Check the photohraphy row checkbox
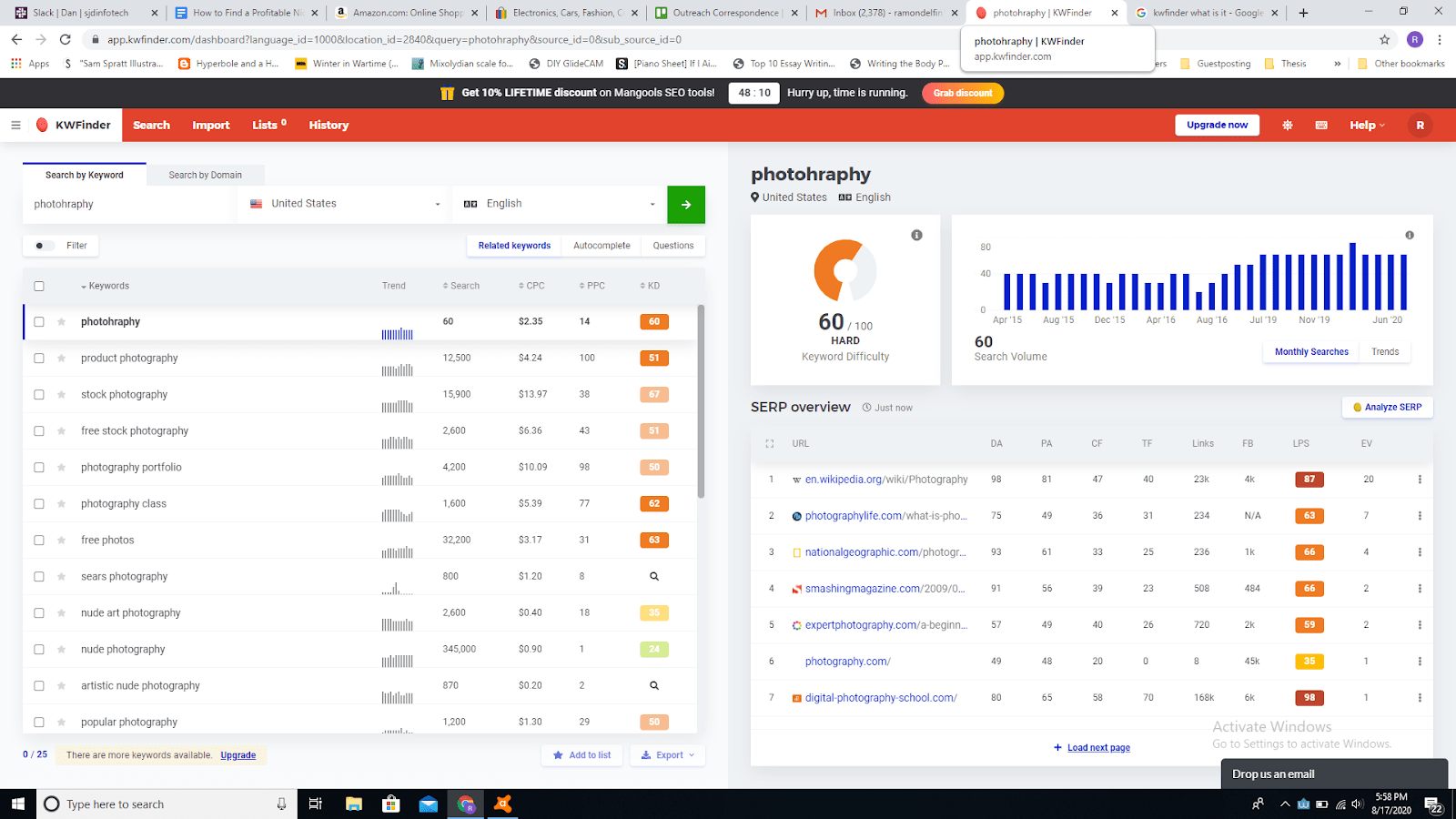The image size is (1456, 819). [38, 321]
